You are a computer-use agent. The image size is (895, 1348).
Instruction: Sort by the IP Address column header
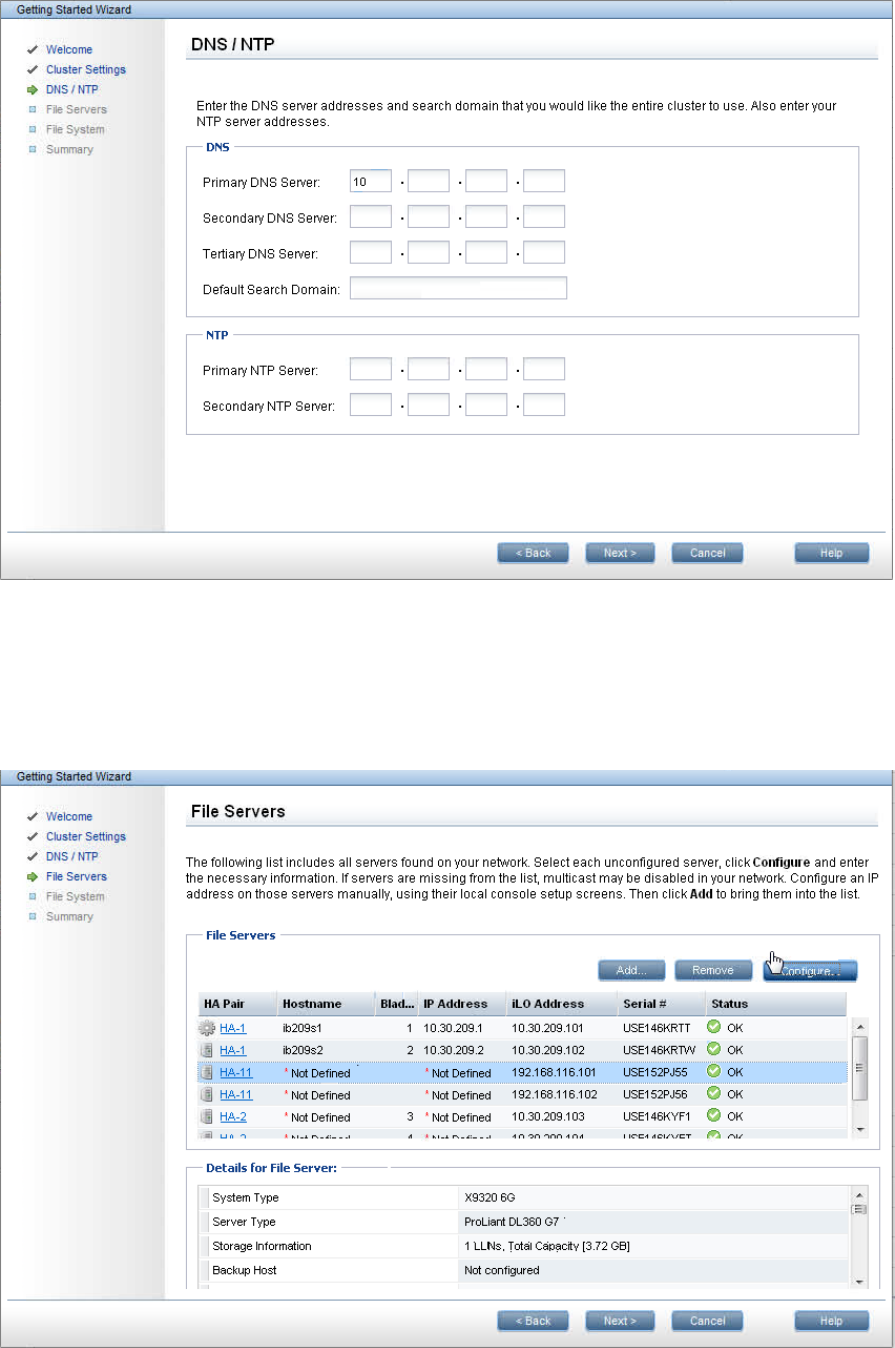tap(460, 1004)
